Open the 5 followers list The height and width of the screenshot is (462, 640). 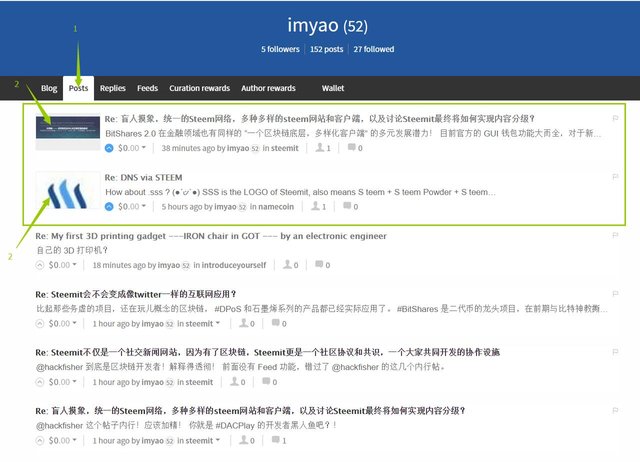tap(280, 49)
